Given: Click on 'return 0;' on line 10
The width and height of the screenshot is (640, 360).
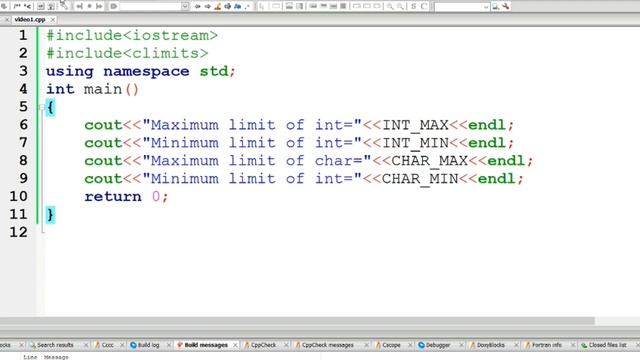Looking at the screenshot, I should pyautogui.click(x=126, y=197).
